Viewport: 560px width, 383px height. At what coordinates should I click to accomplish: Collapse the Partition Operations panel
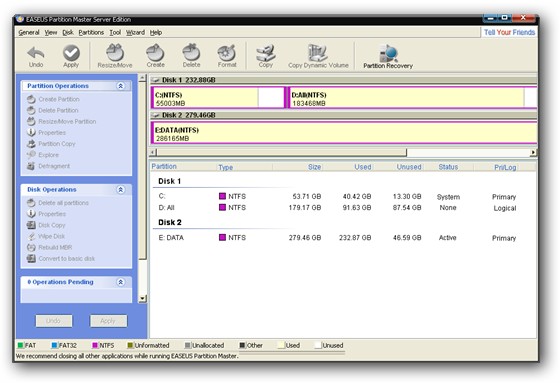tap(121, 86)
